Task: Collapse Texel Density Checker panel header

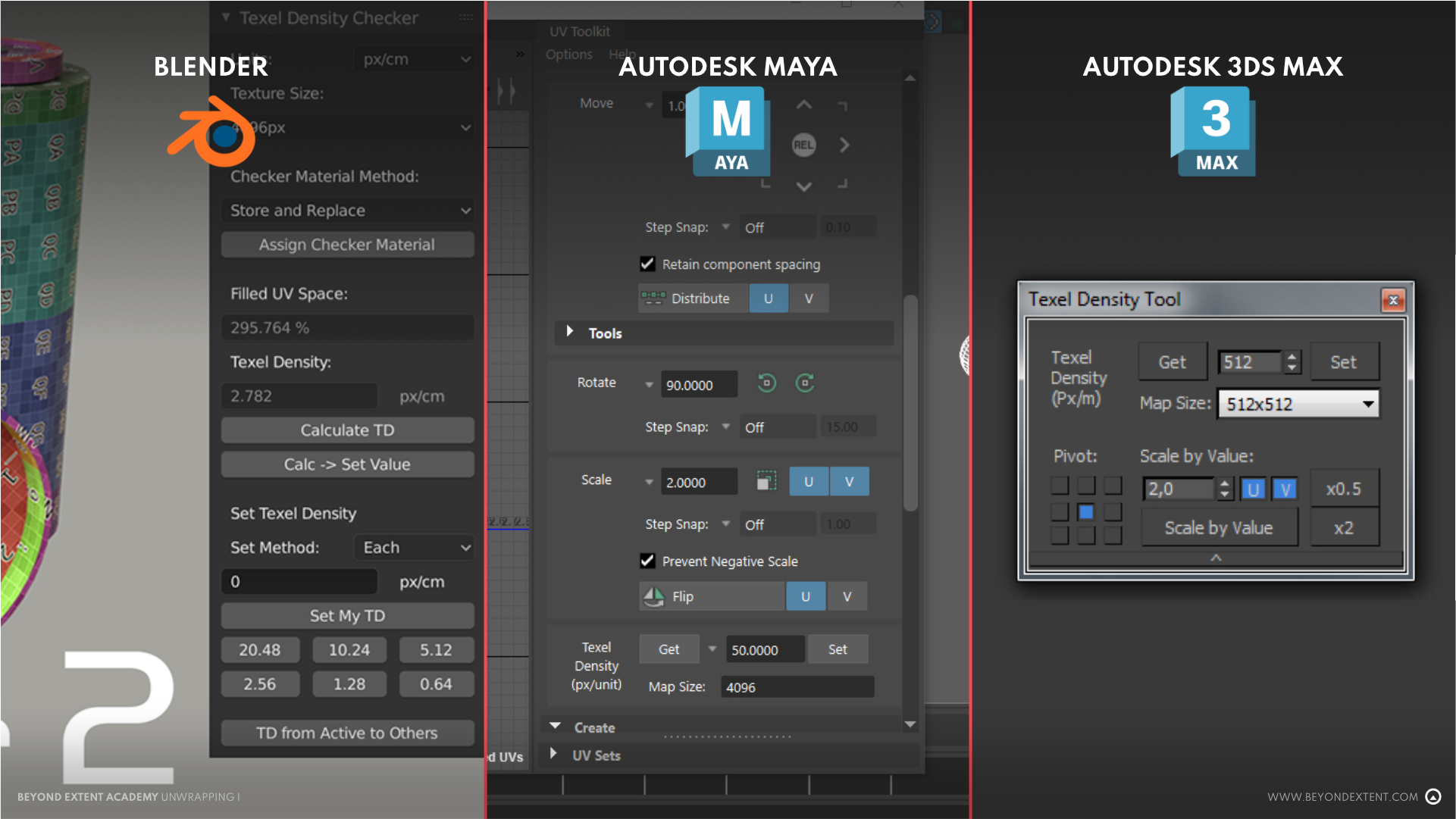Action: tap(226, 17)
